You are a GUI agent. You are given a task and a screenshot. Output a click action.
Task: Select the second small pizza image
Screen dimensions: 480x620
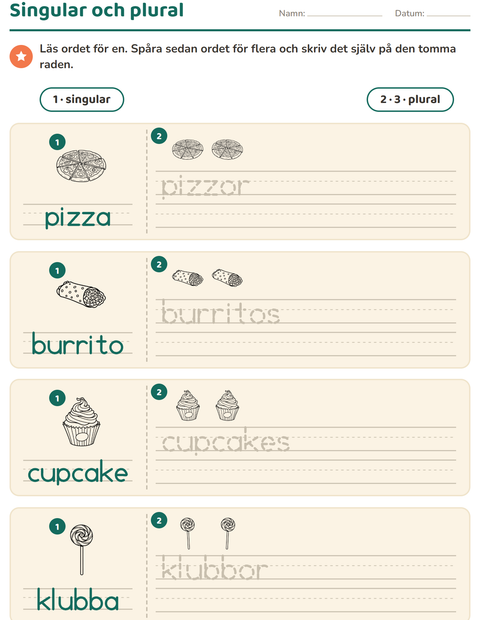[x=227, y=149]
